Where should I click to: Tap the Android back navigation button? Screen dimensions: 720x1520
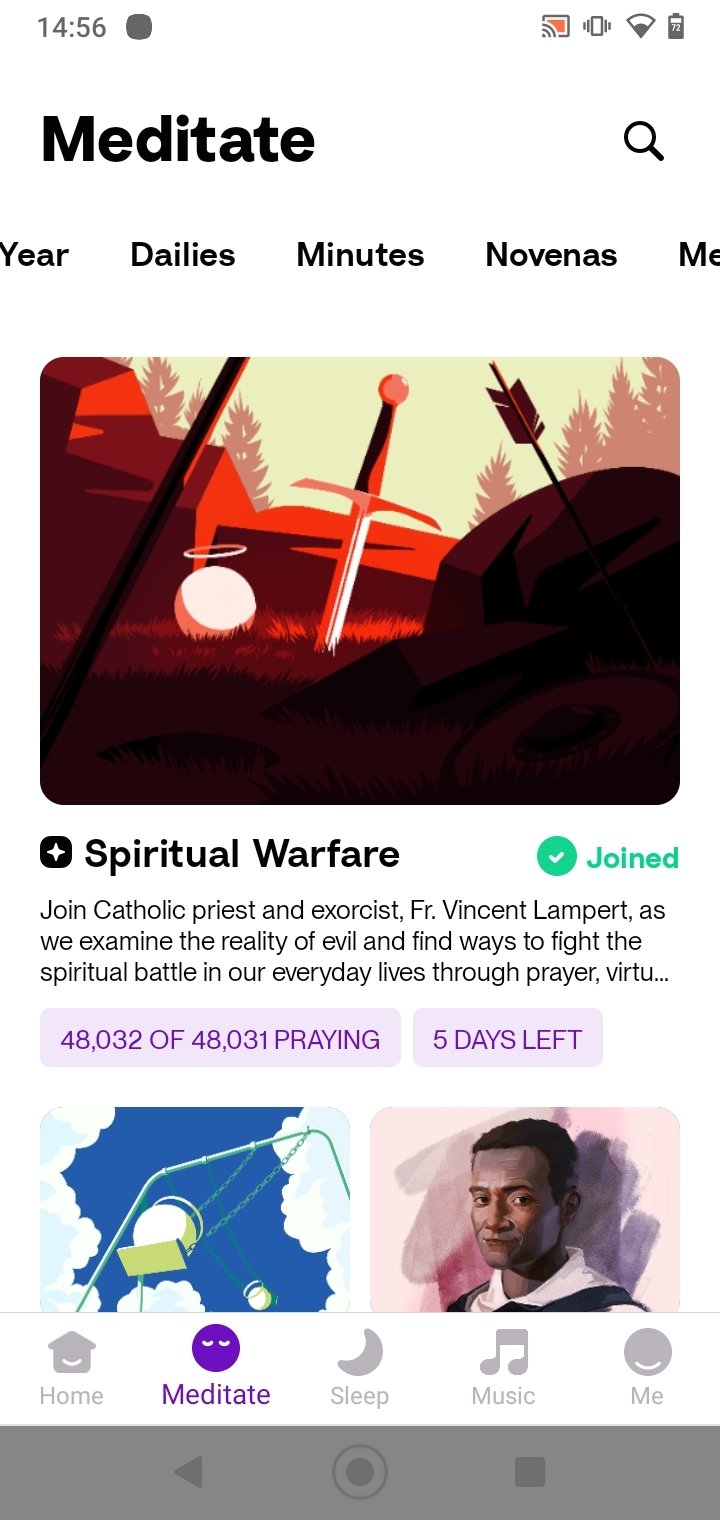[x=188, y=1472]
